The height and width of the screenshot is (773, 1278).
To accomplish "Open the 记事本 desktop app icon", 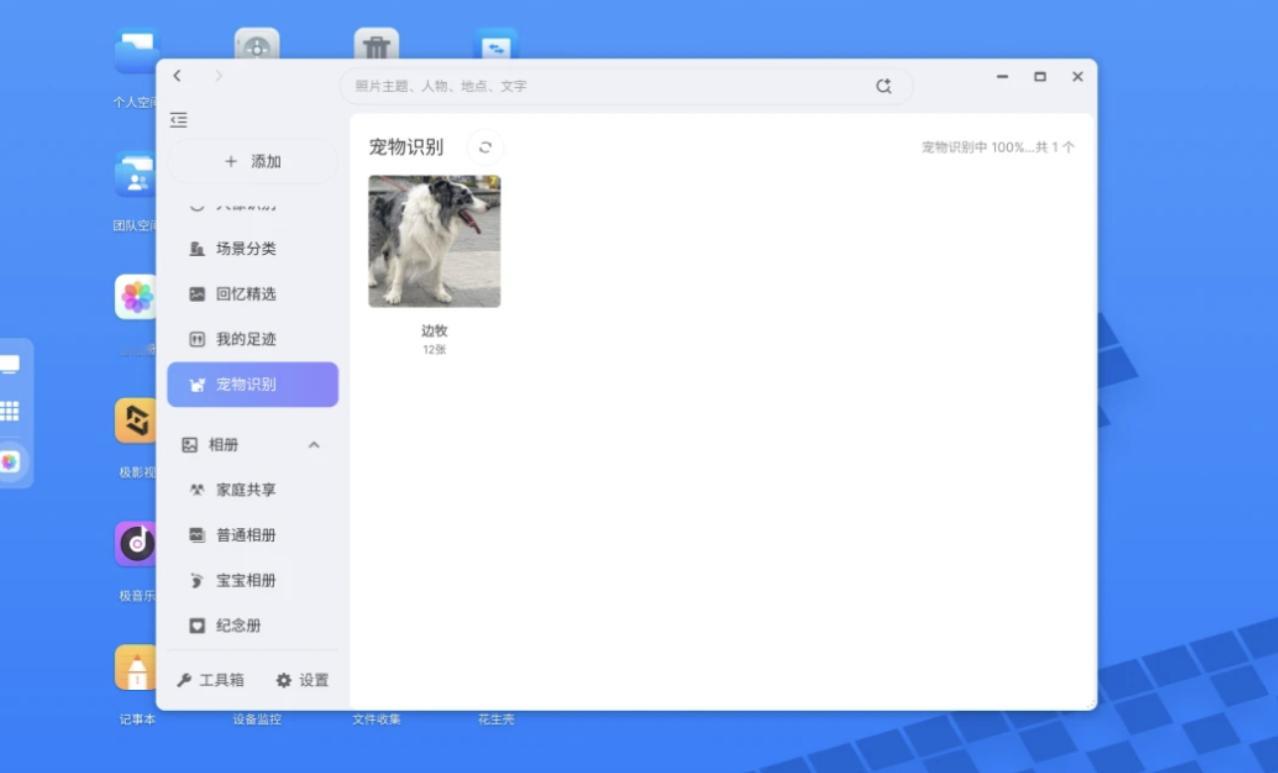I will click(135, 668).
